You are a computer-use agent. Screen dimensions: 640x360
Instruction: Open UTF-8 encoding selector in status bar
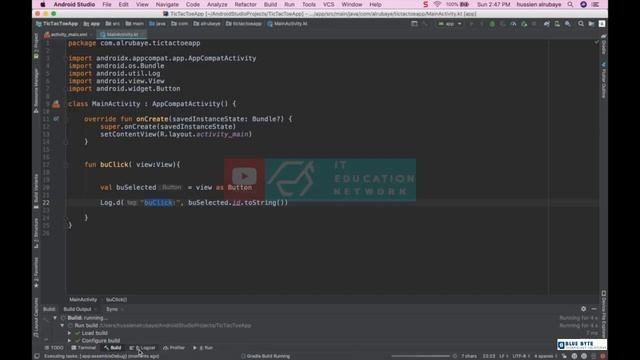(520, 356)
